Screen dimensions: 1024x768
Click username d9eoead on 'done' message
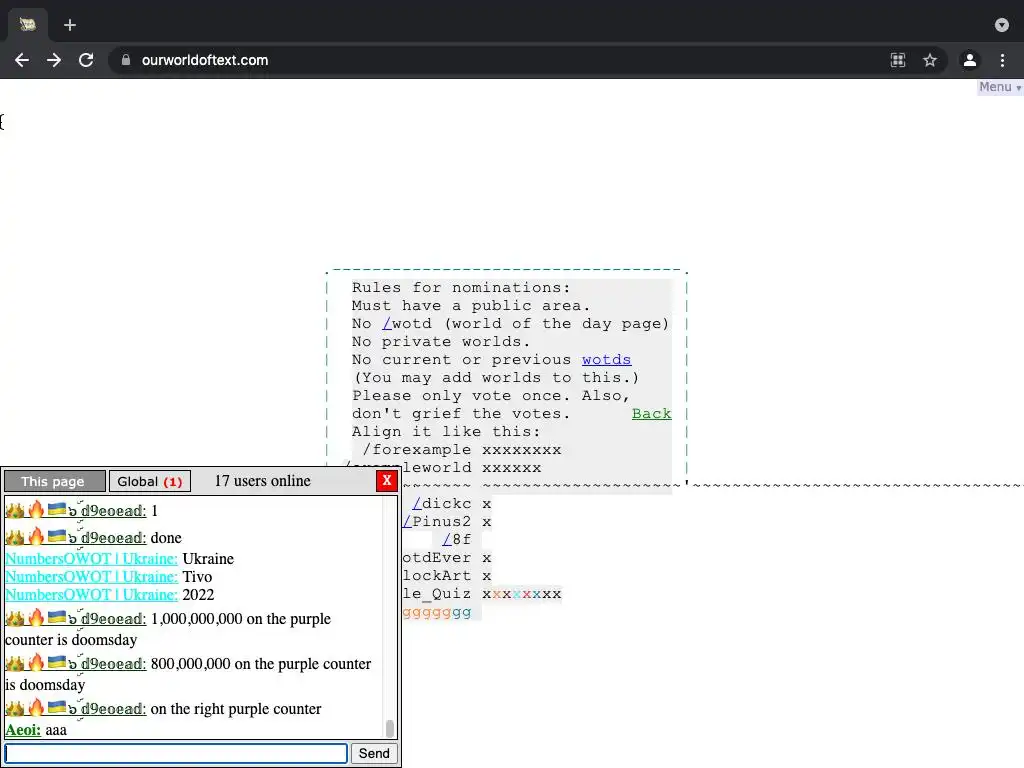(x=114, y=537)
